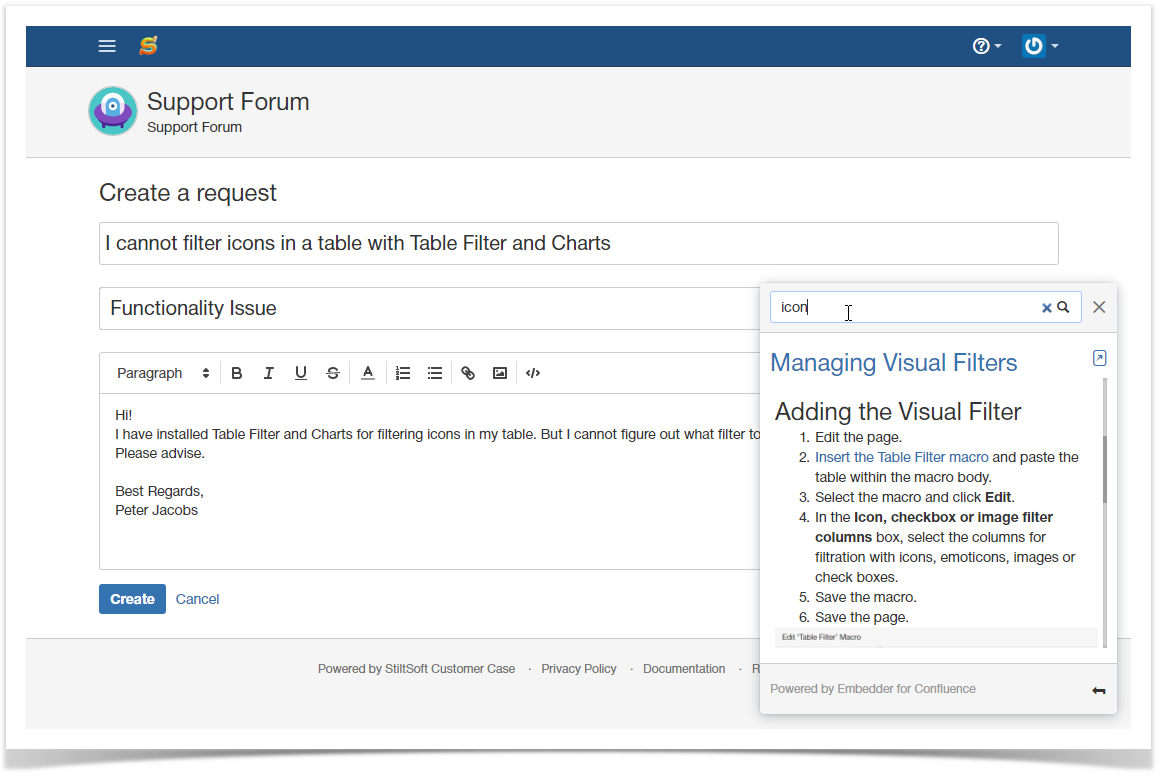Open the text color picker
Screen dimensions: 1165x778
point(368,373)
